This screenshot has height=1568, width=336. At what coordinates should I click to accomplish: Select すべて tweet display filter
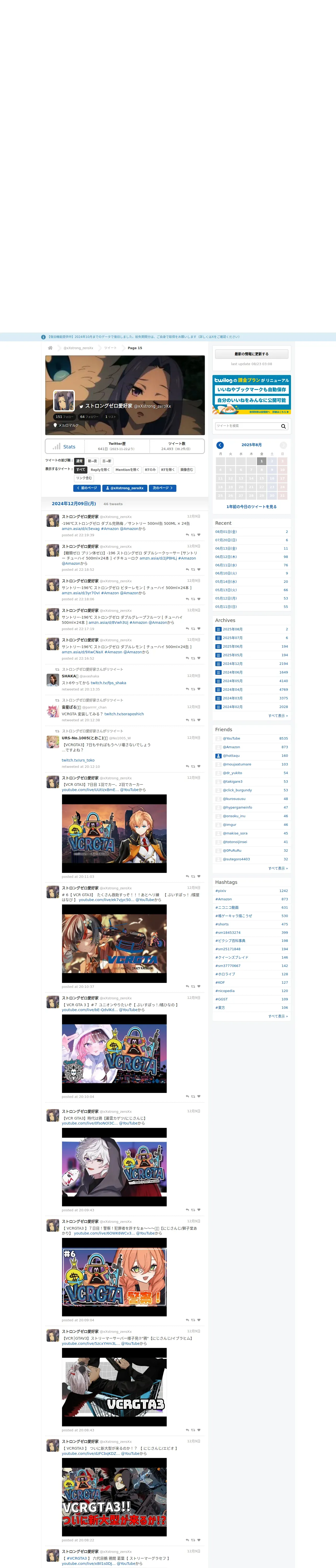pyautogui.click(x=81, y=470)
